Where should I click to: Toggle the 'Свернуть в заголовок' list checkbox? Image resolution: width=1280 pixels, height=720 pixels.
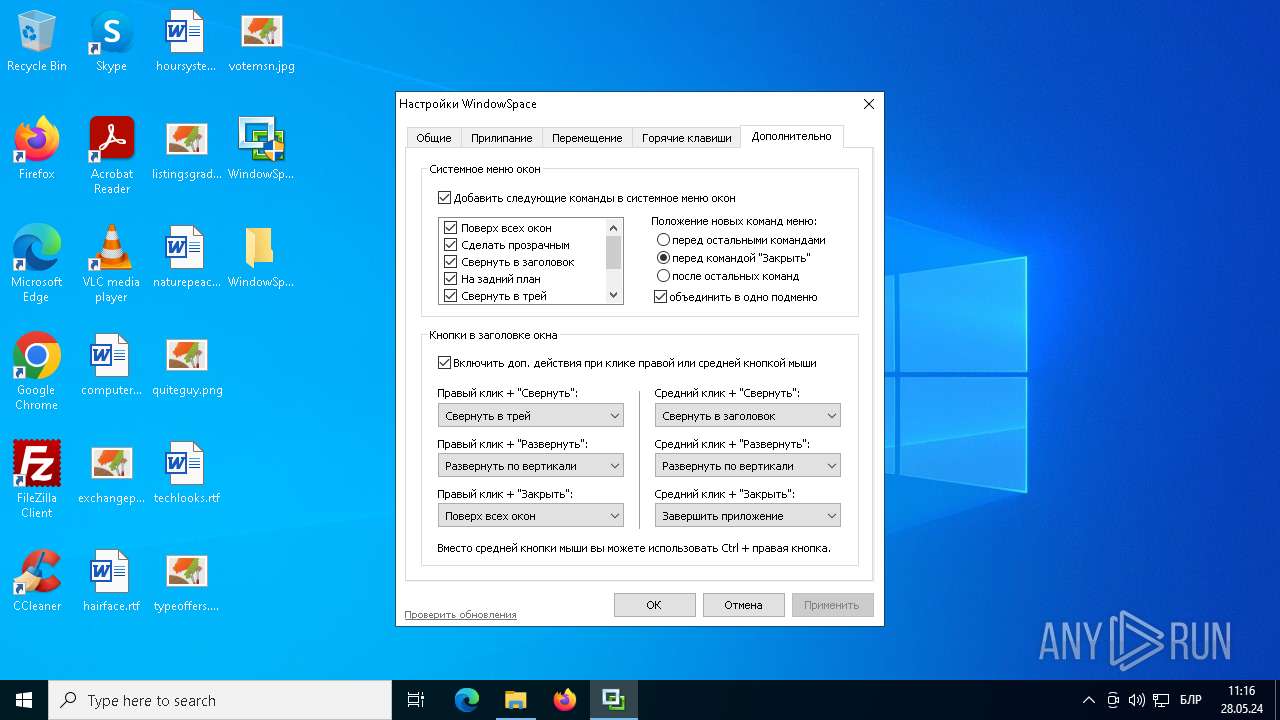(x=450, y=262)
